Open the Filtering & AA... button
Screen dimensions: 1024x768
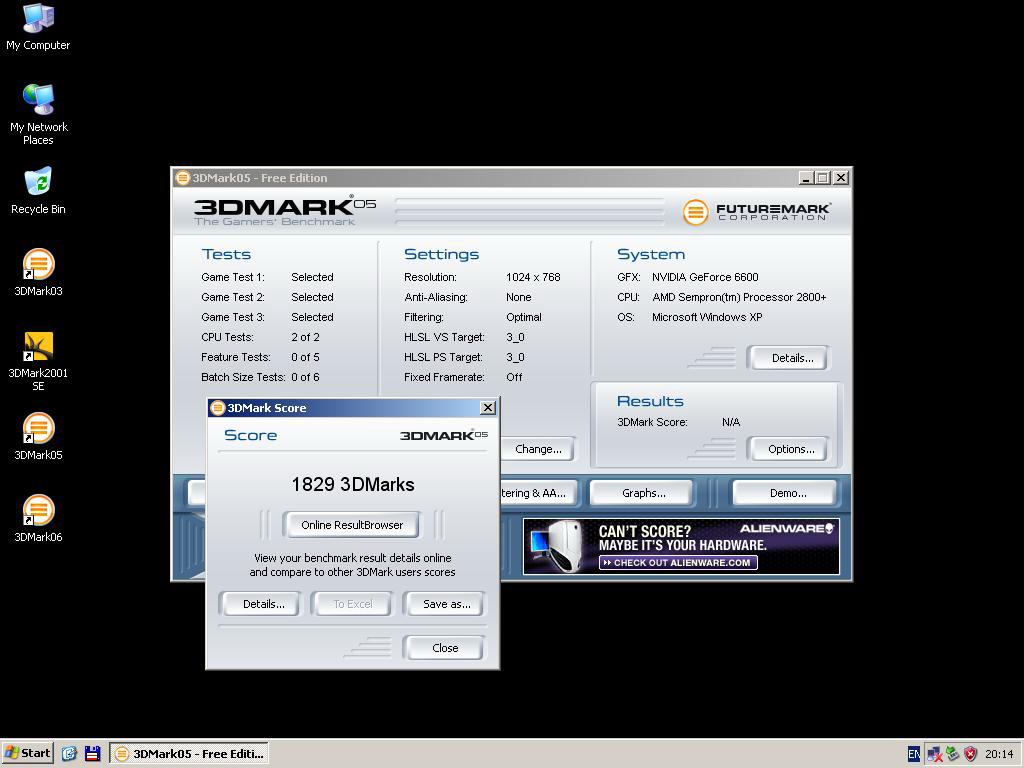point(539,493)
